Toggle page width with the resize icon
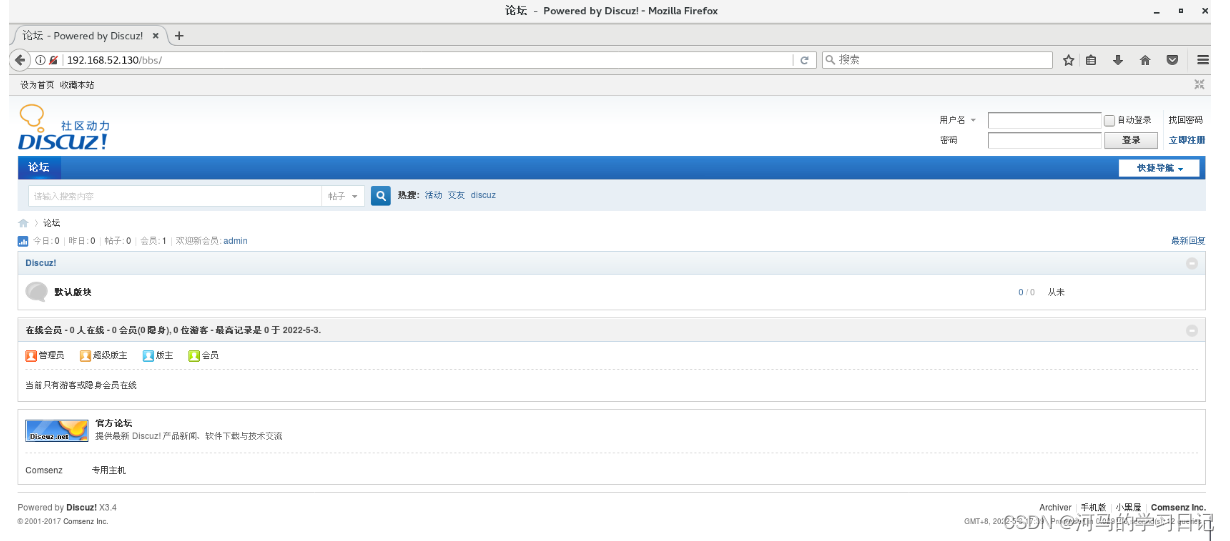Screen dimensions: 1230x541 1199,85
